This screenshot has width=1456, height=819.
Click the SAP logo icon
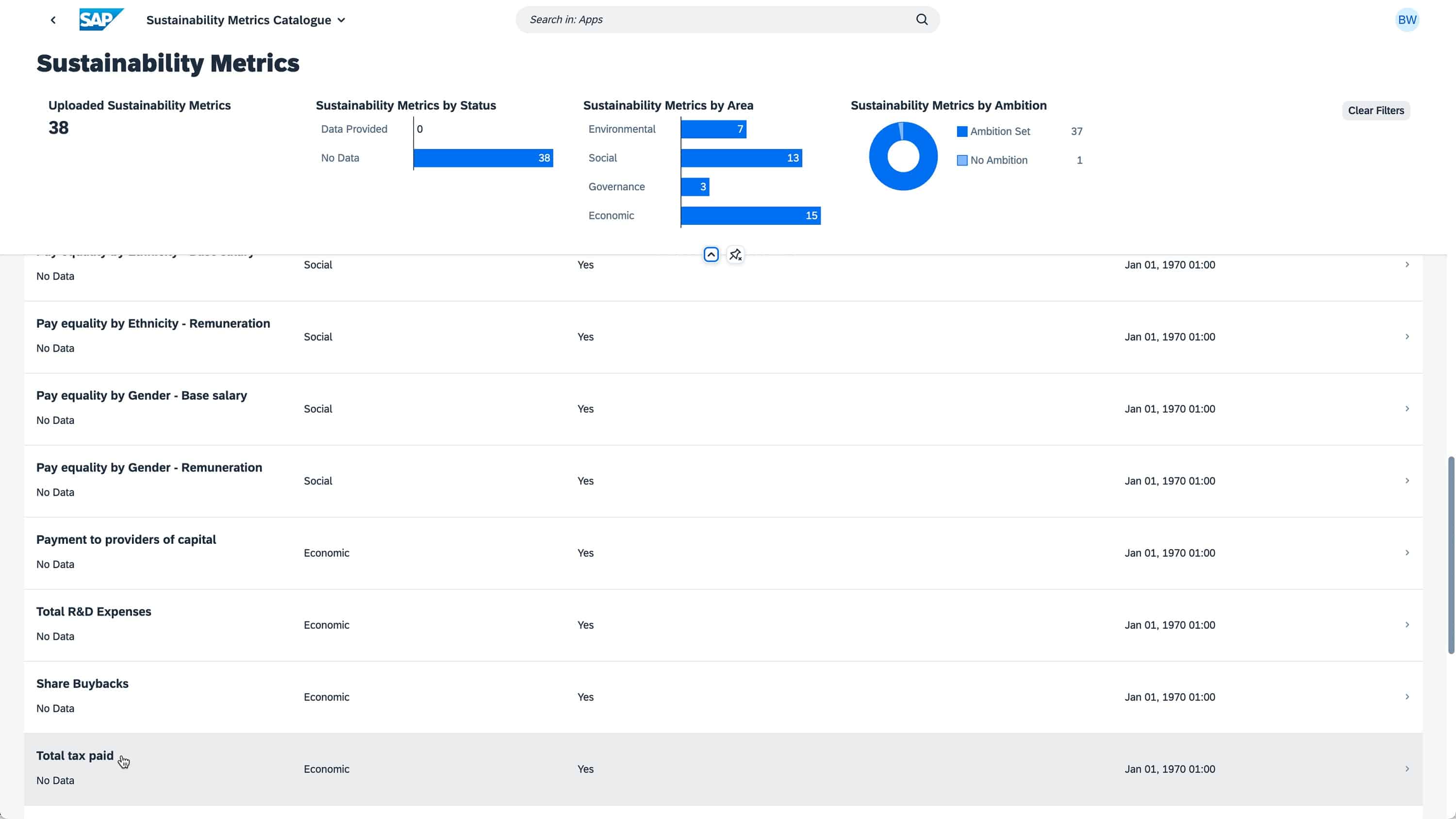(x=100, y=20)
